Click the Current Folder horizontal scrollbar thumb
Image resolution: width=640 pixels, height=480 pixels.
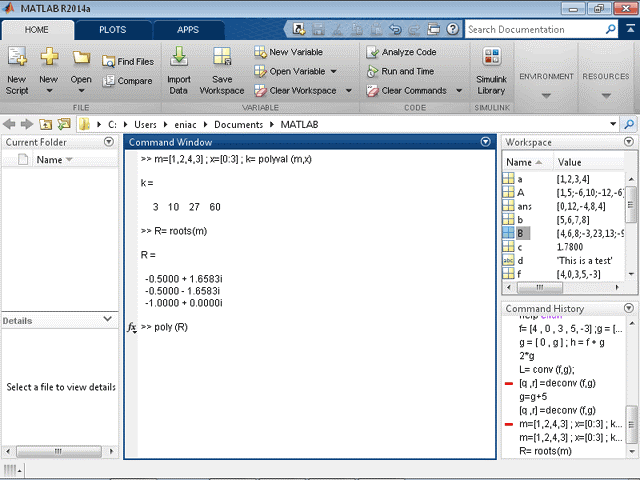pos(58,451)
